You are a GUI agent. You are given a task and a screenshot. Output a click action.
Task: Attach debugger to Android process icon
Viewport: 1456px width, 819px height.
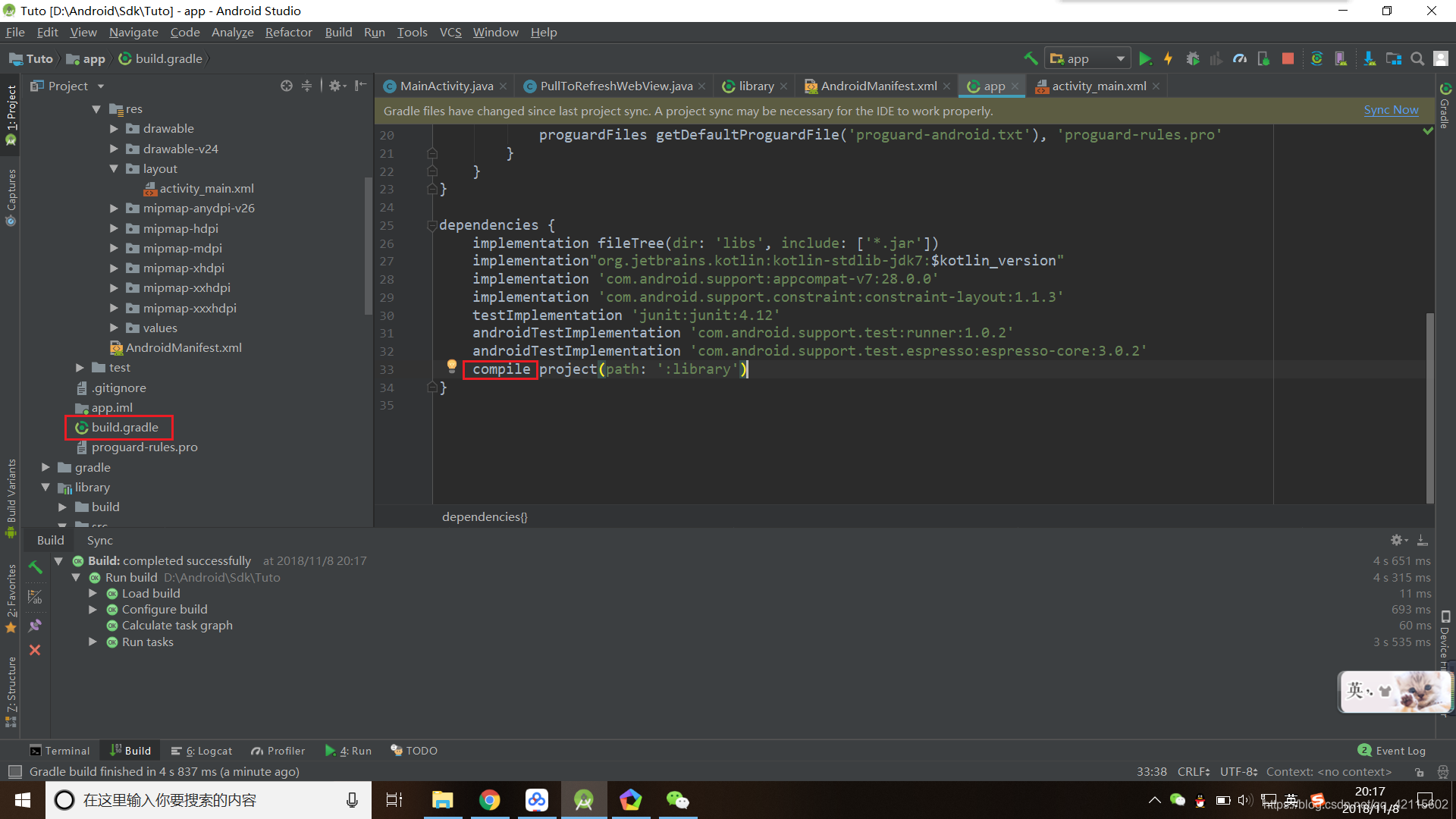1263,58
